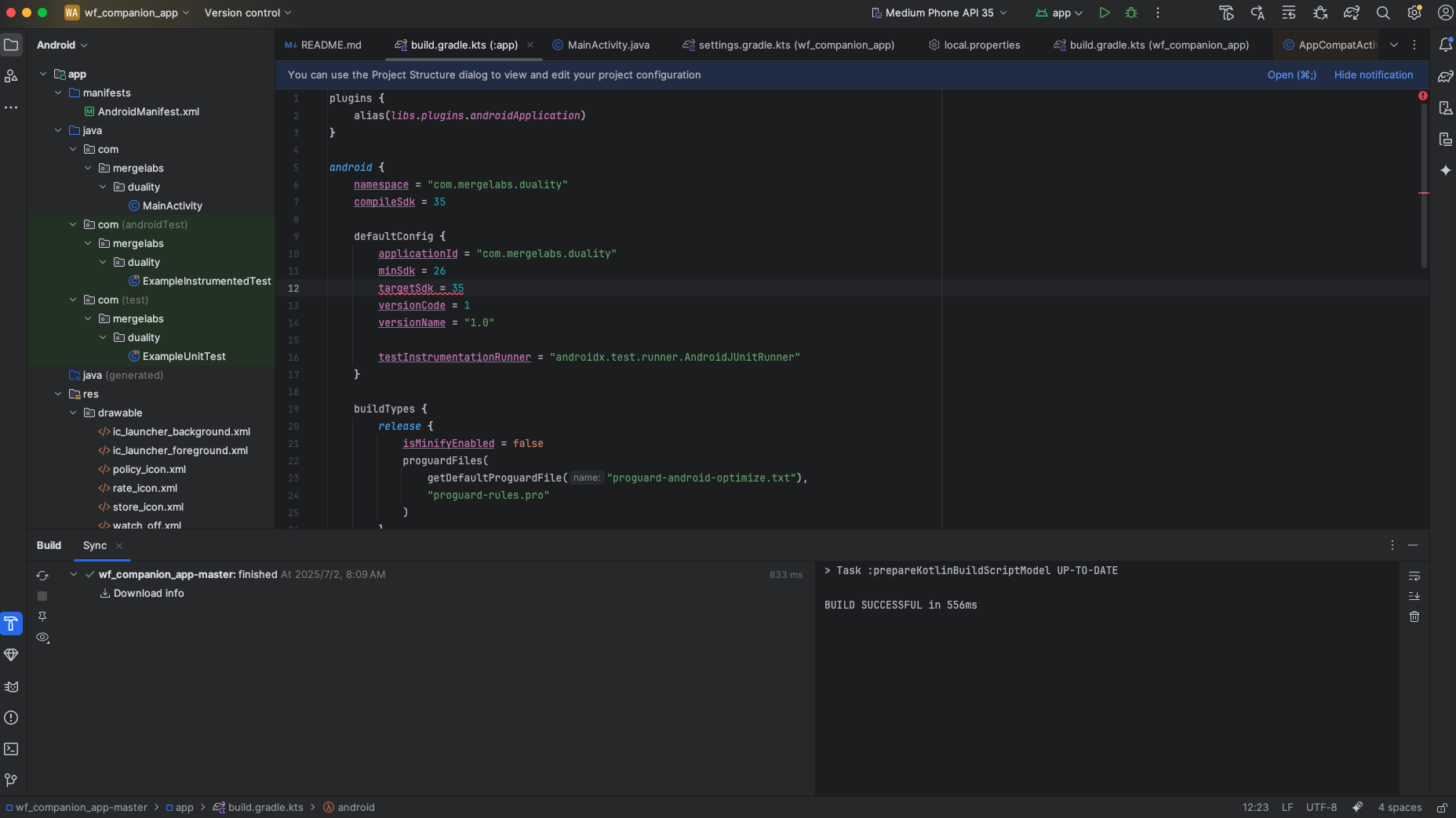Collapse the manifests folder in project tree
This screenshot has height=818, width=1456.
[x=58, y=93]
